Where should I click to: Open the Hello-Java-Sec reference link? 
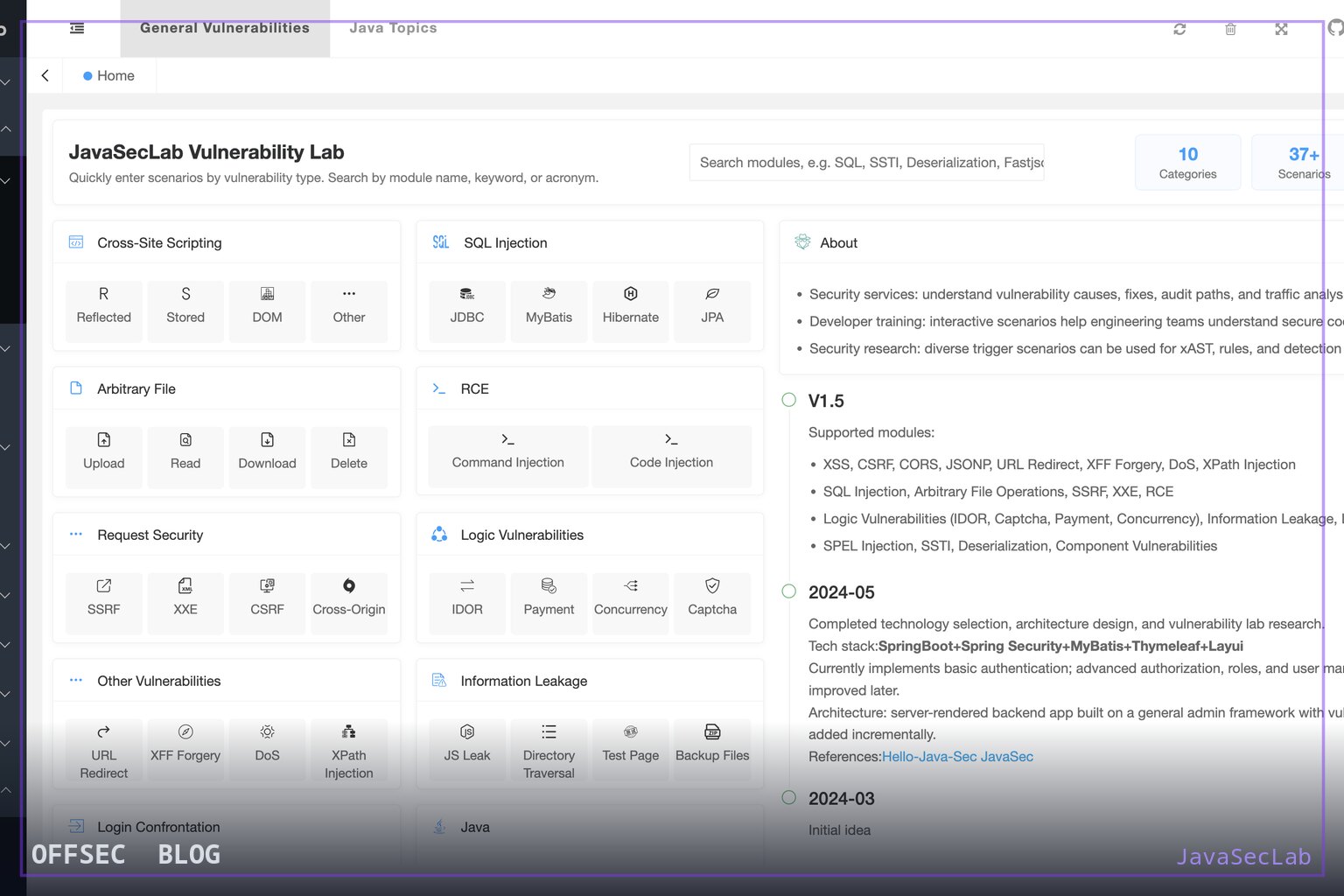[x=929, y=757]
